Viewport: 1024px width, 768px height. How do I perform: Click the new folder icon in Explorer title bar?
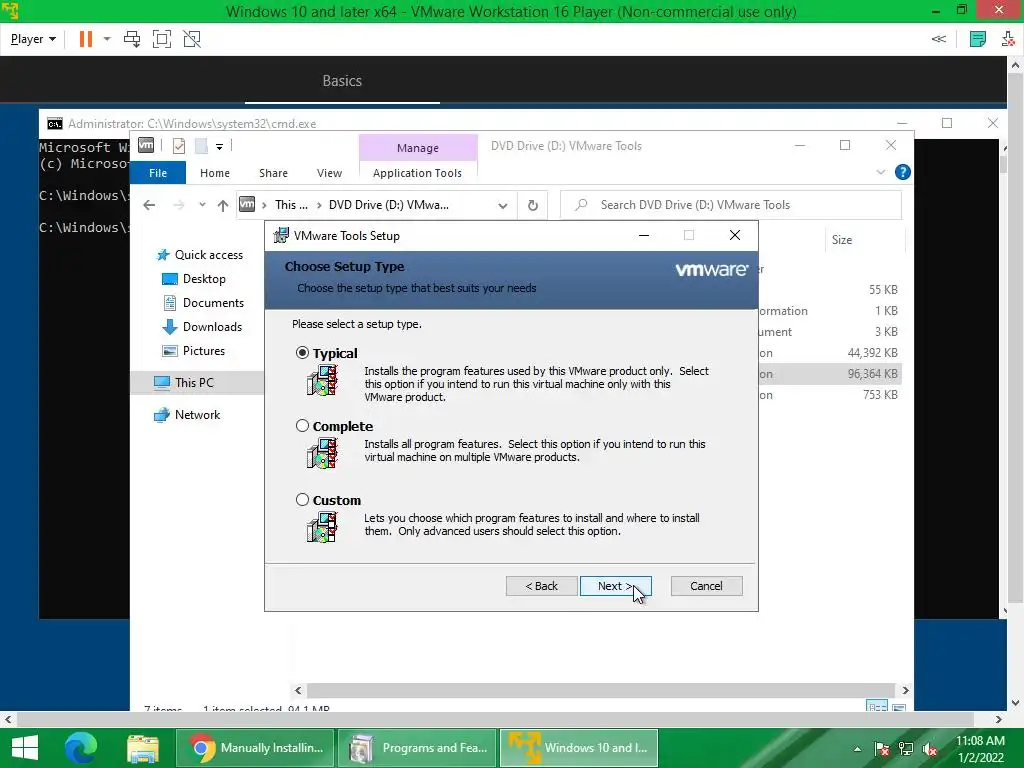tap(201, 146)
